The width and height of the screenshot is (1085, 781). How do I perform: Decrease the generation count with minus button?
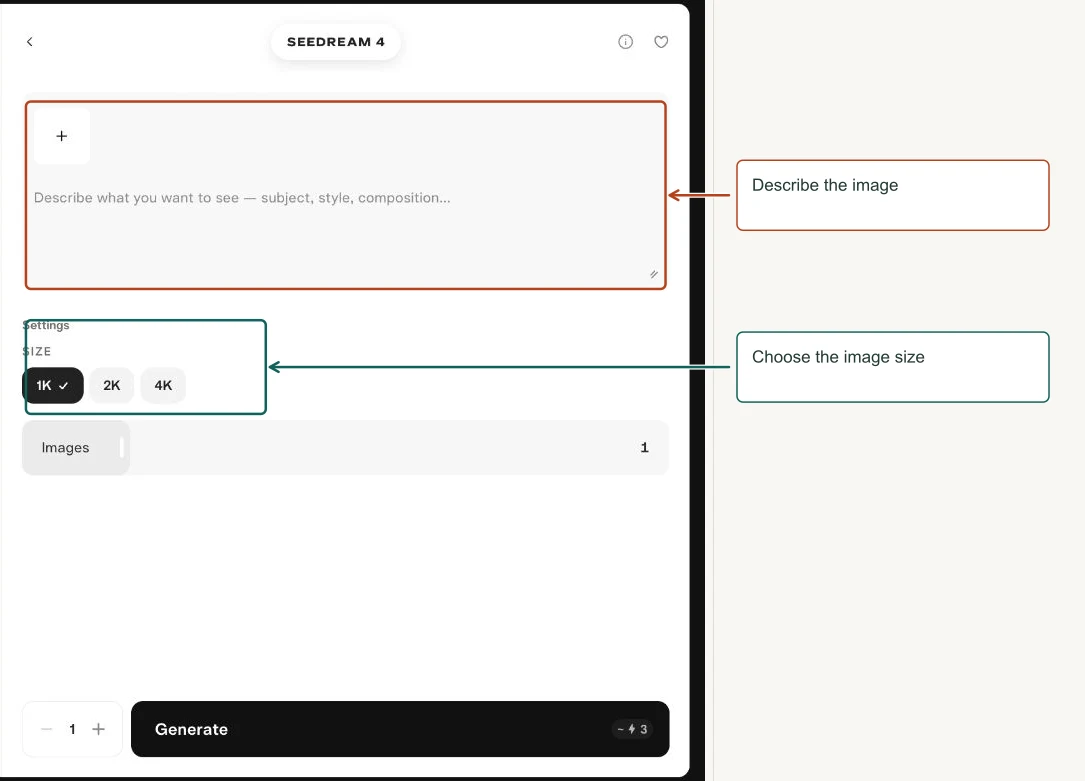pyautogui.click(x=46, y=729)
